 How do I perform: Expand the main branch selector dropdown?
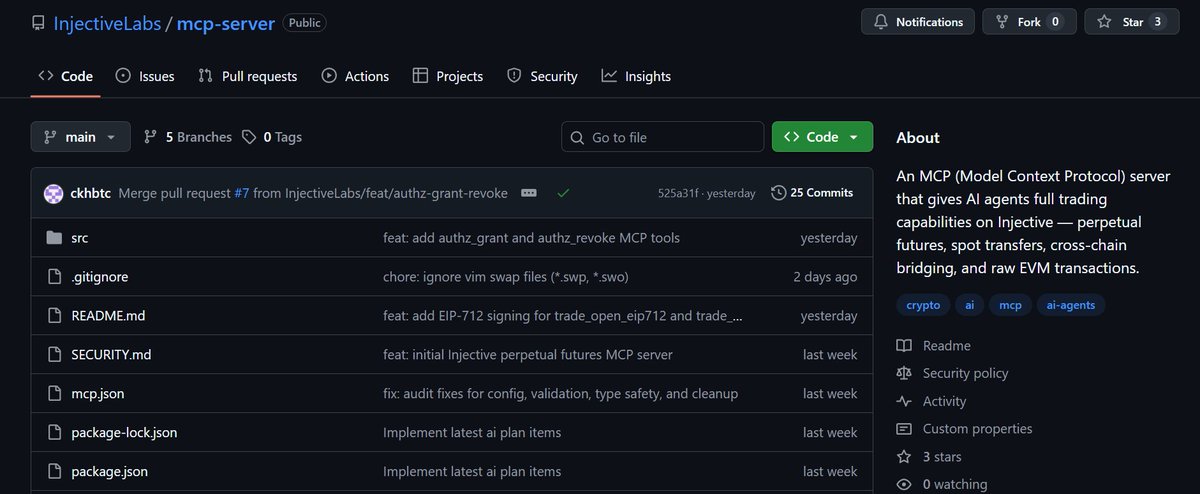[80, 137]
